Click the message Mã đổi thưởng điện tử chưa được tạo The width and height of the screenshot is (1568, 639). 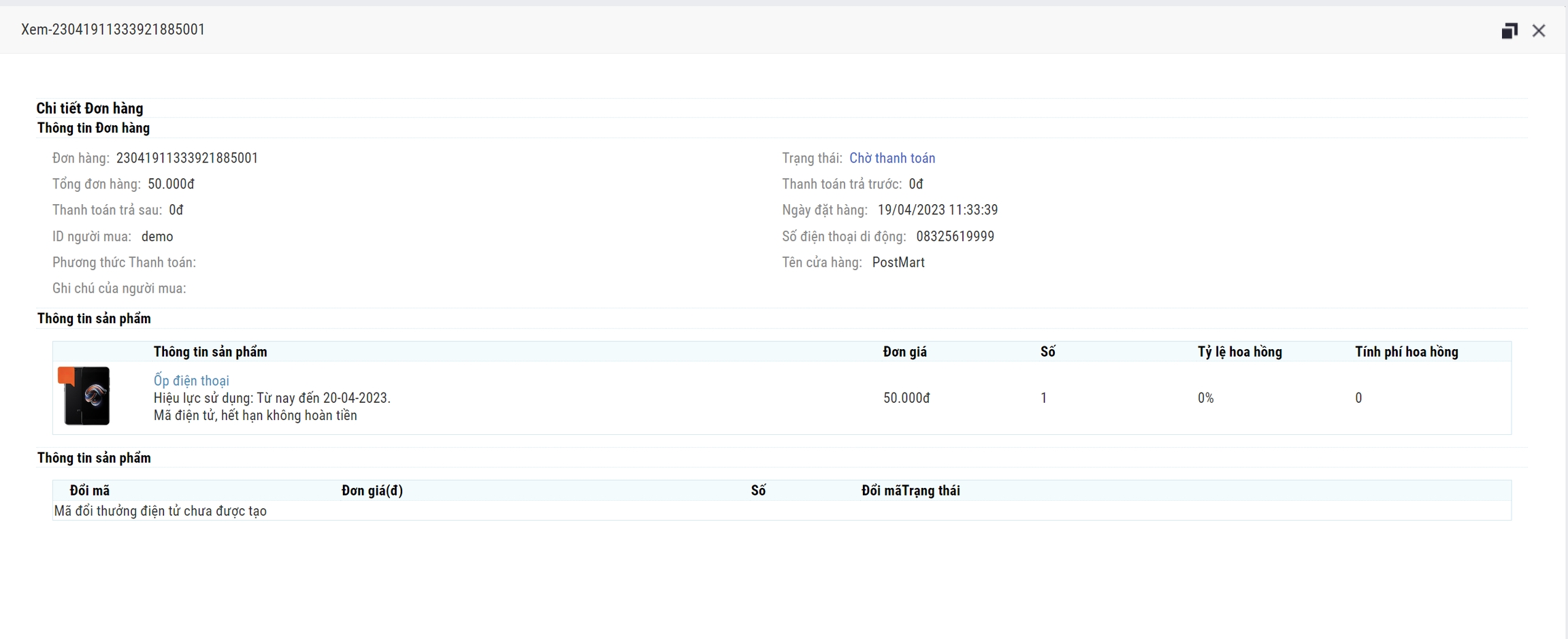[x=161, y=511]
